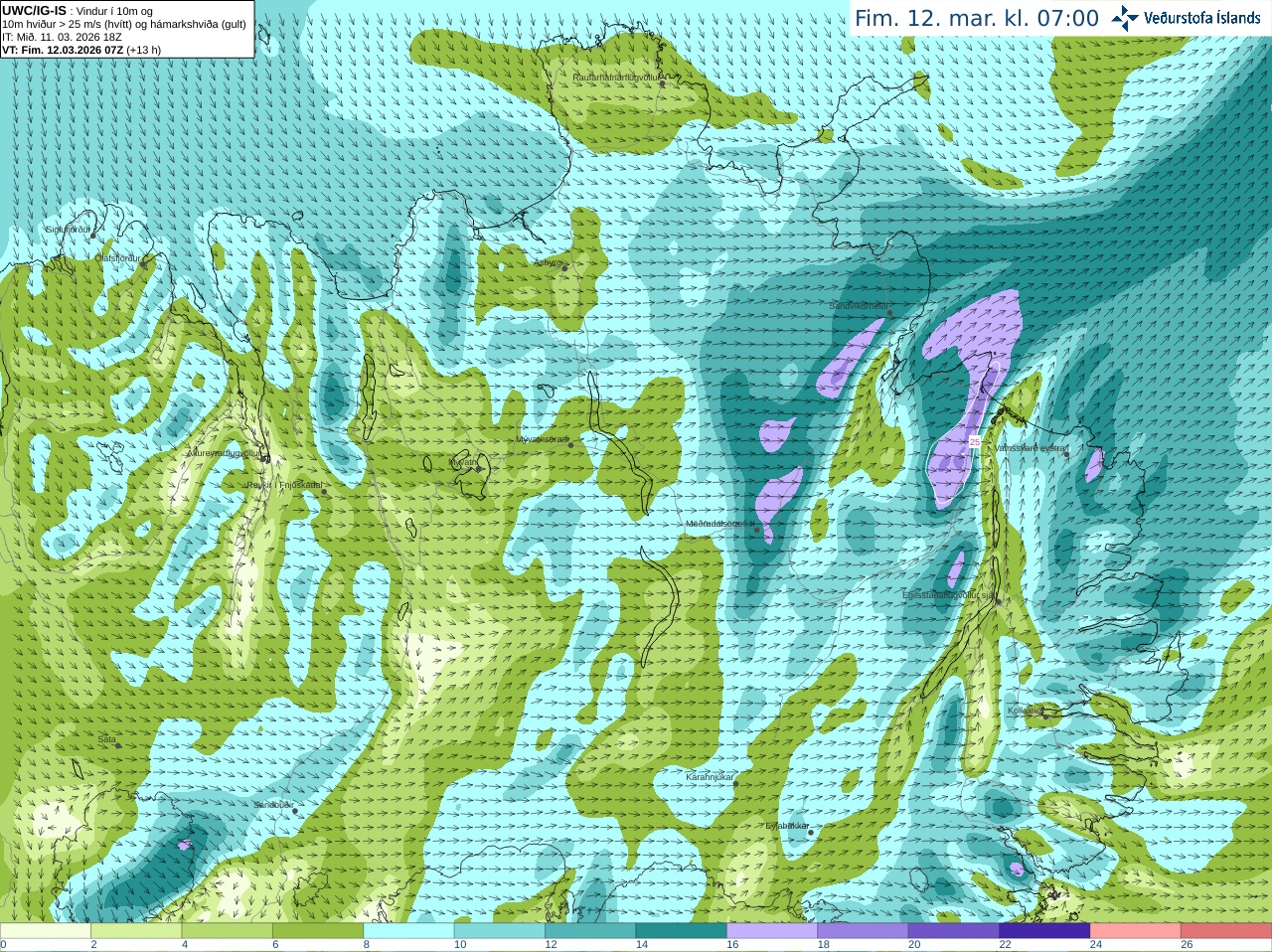This screenshot has height=952, width=1272.
Task: Select the 10–12 m/s light teal legend swatch
Action: pyautogui.click(x=500, y=931)
